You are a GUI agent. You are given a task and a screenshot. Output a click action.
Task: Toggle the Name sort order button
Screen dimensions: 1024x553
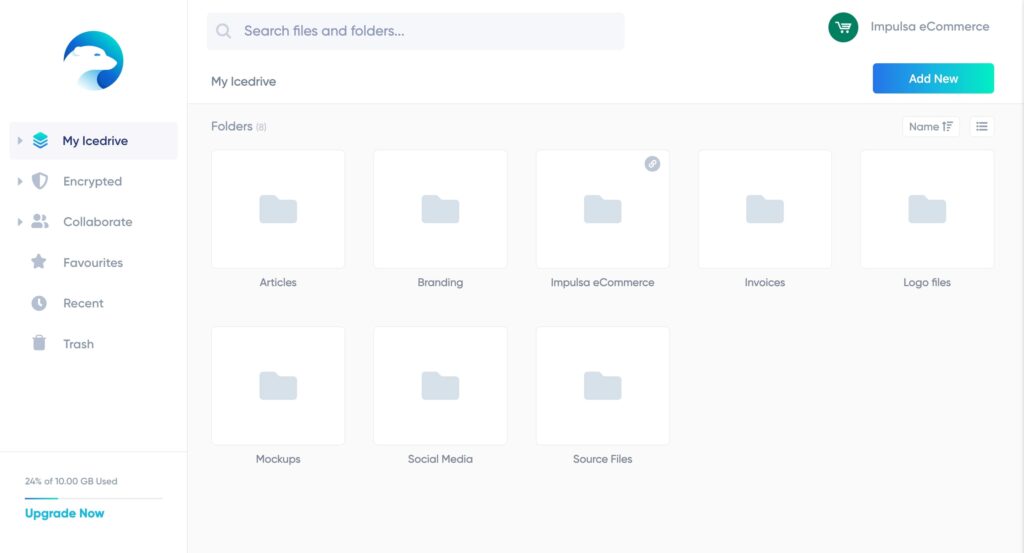click(930, 126)
